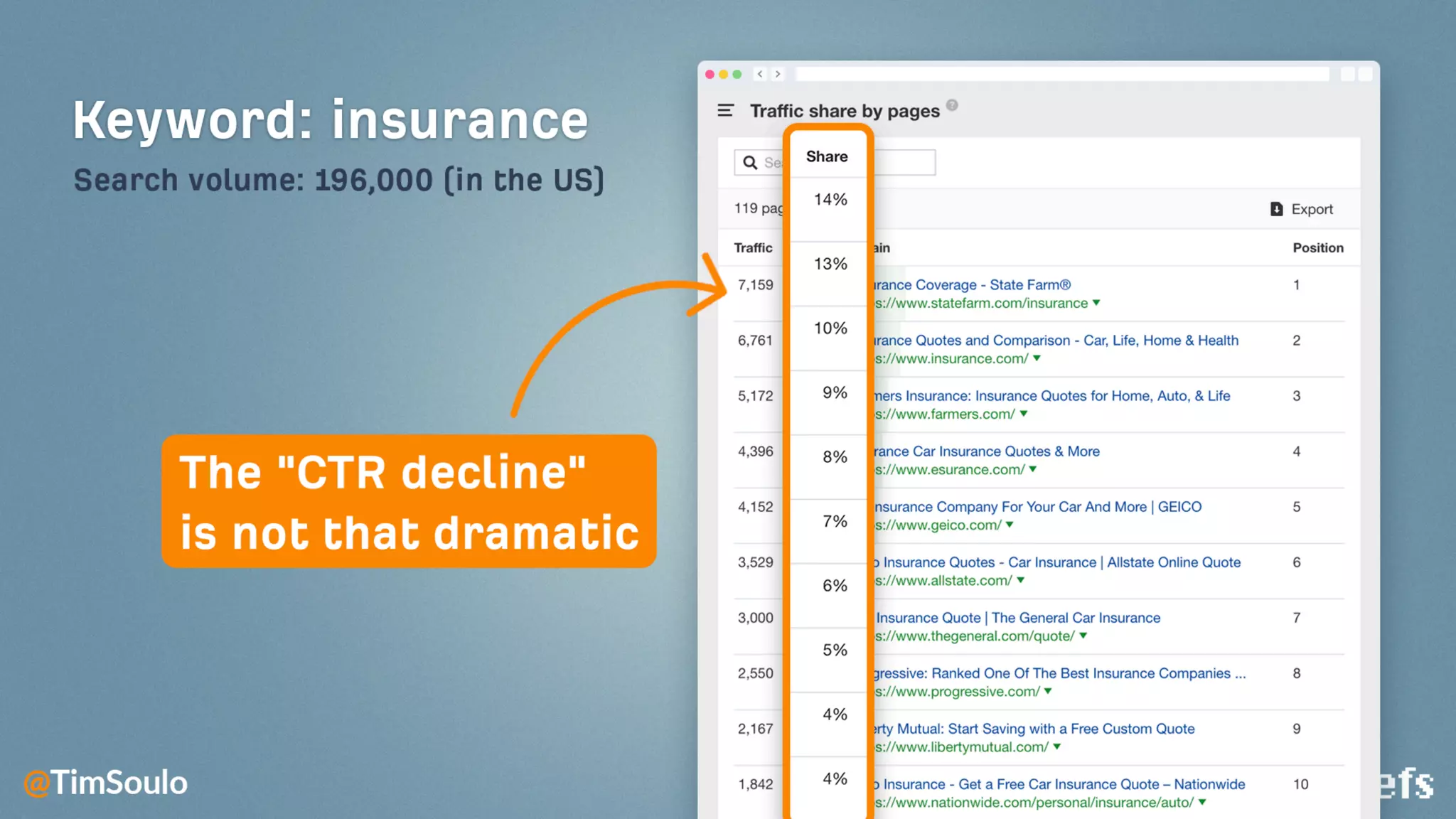Click the yellow minimize window dot
1456x819 pixels.
point(723,74)
